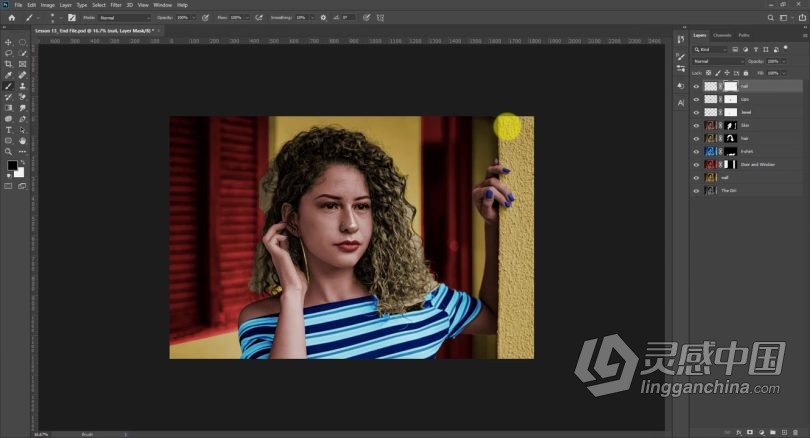Select the Healing Brush tool
This screenshot has width=810, height=438.
[x=23, y=75]
